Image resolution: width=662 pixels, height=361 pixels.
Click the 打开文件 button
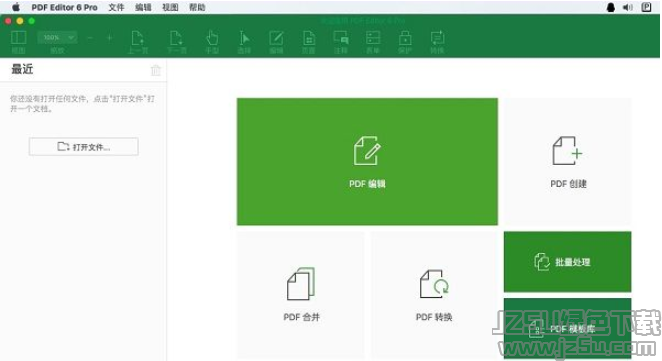(x=84, y=147)
